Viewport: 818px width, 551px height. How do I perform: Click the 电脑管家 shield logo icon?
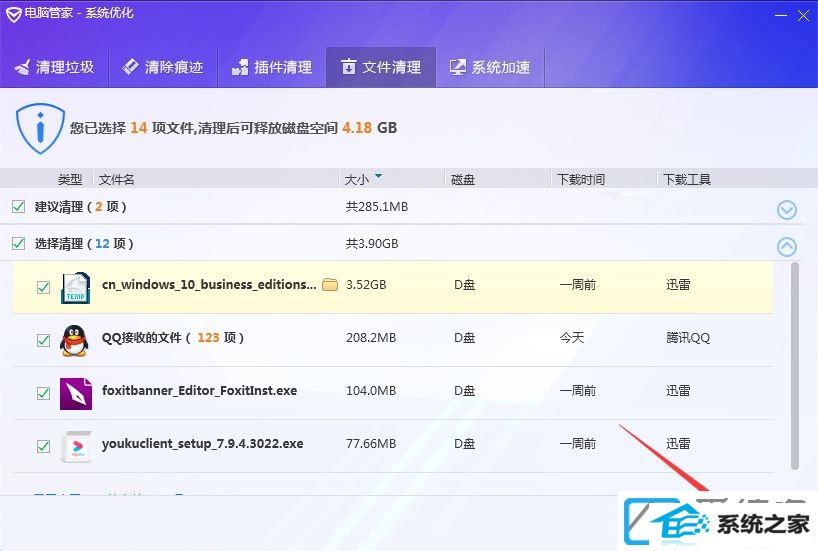[14, 14]
